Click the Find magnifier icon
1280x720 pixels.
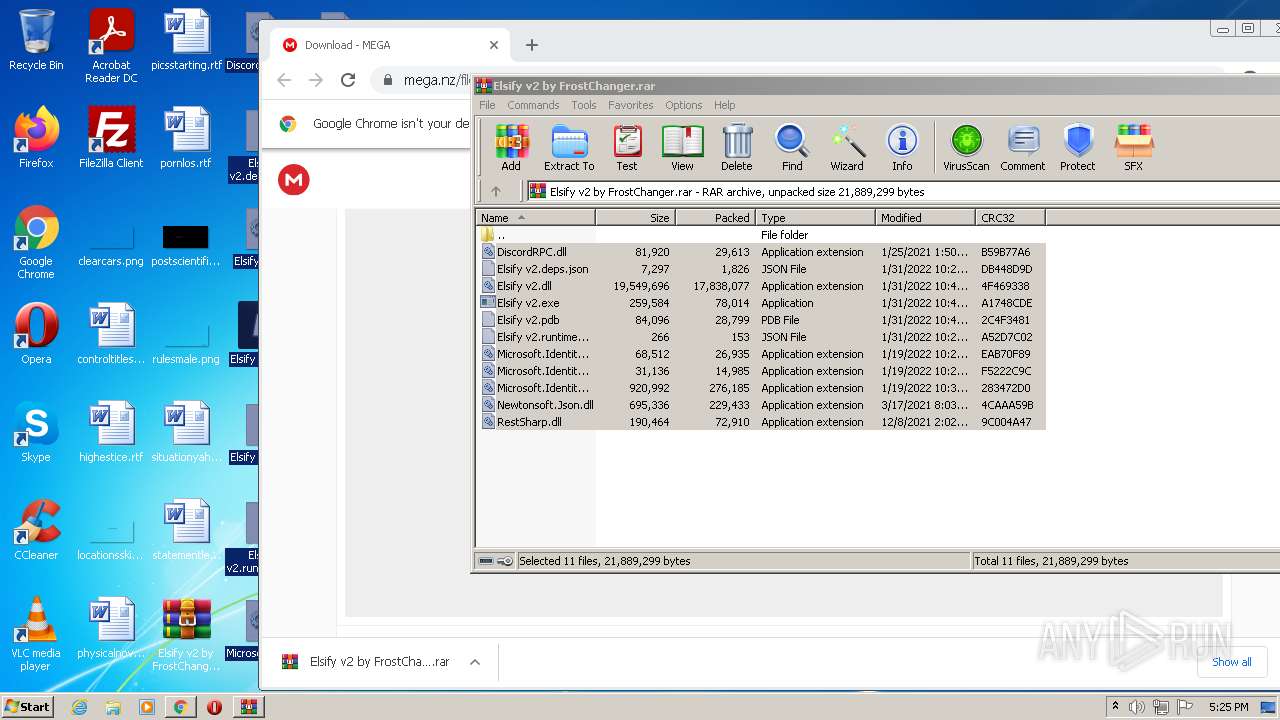click(x=792, y=148)
